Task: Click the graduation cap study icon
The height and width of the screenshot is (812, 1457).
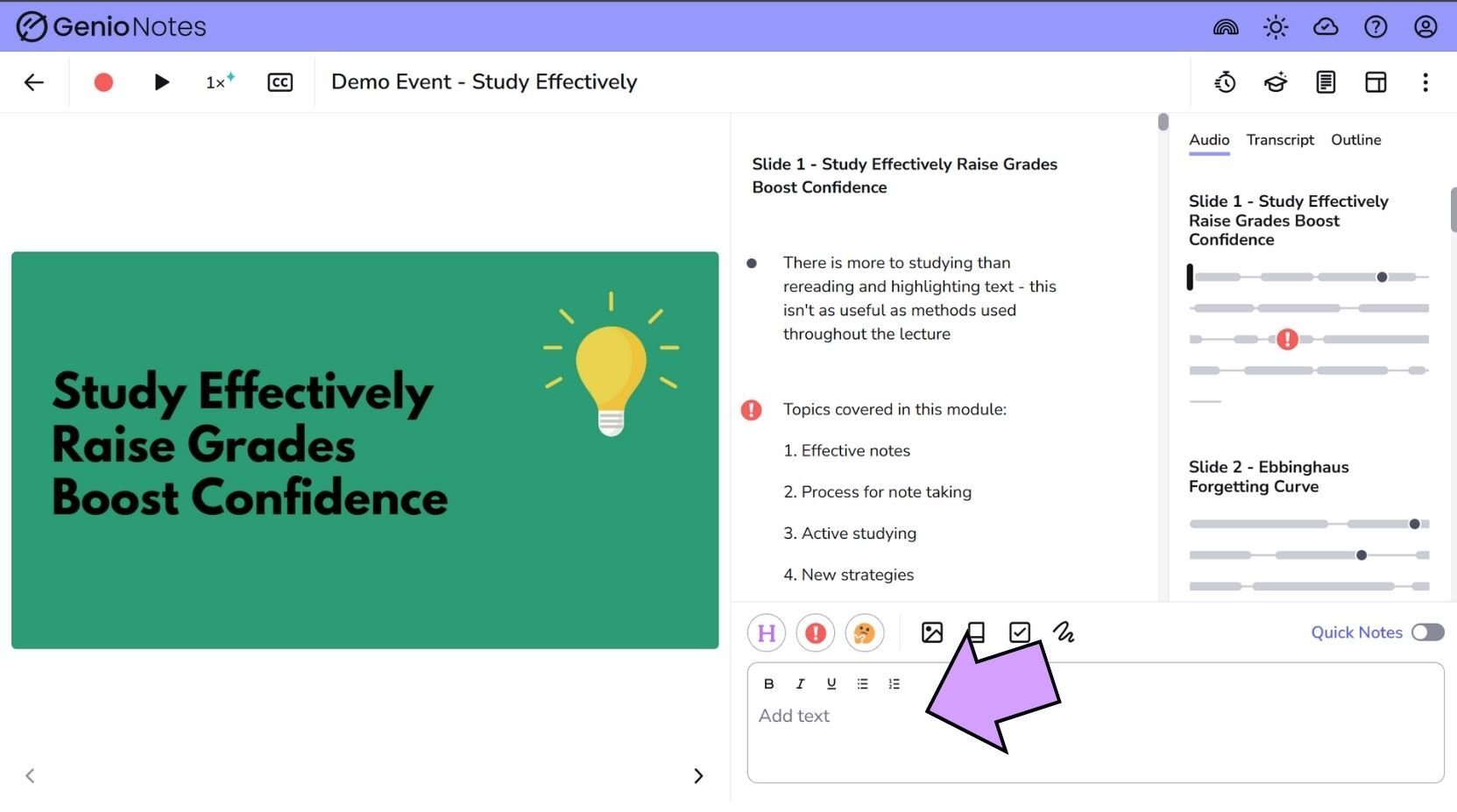Action: point(1275,81)
